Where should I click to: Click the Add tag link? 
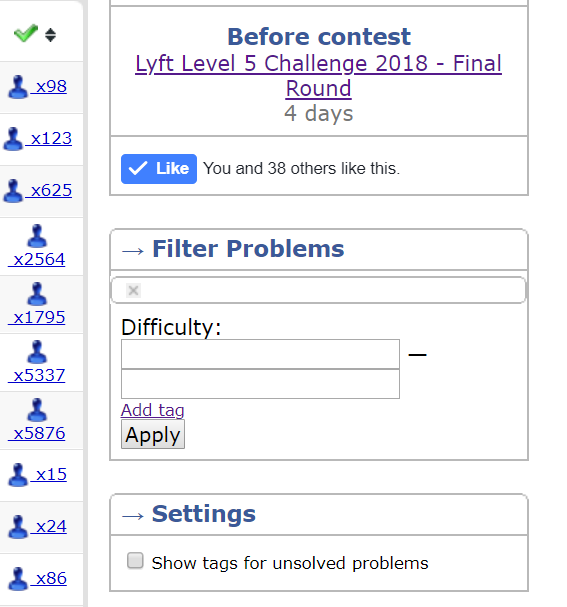tap(152, 410)
